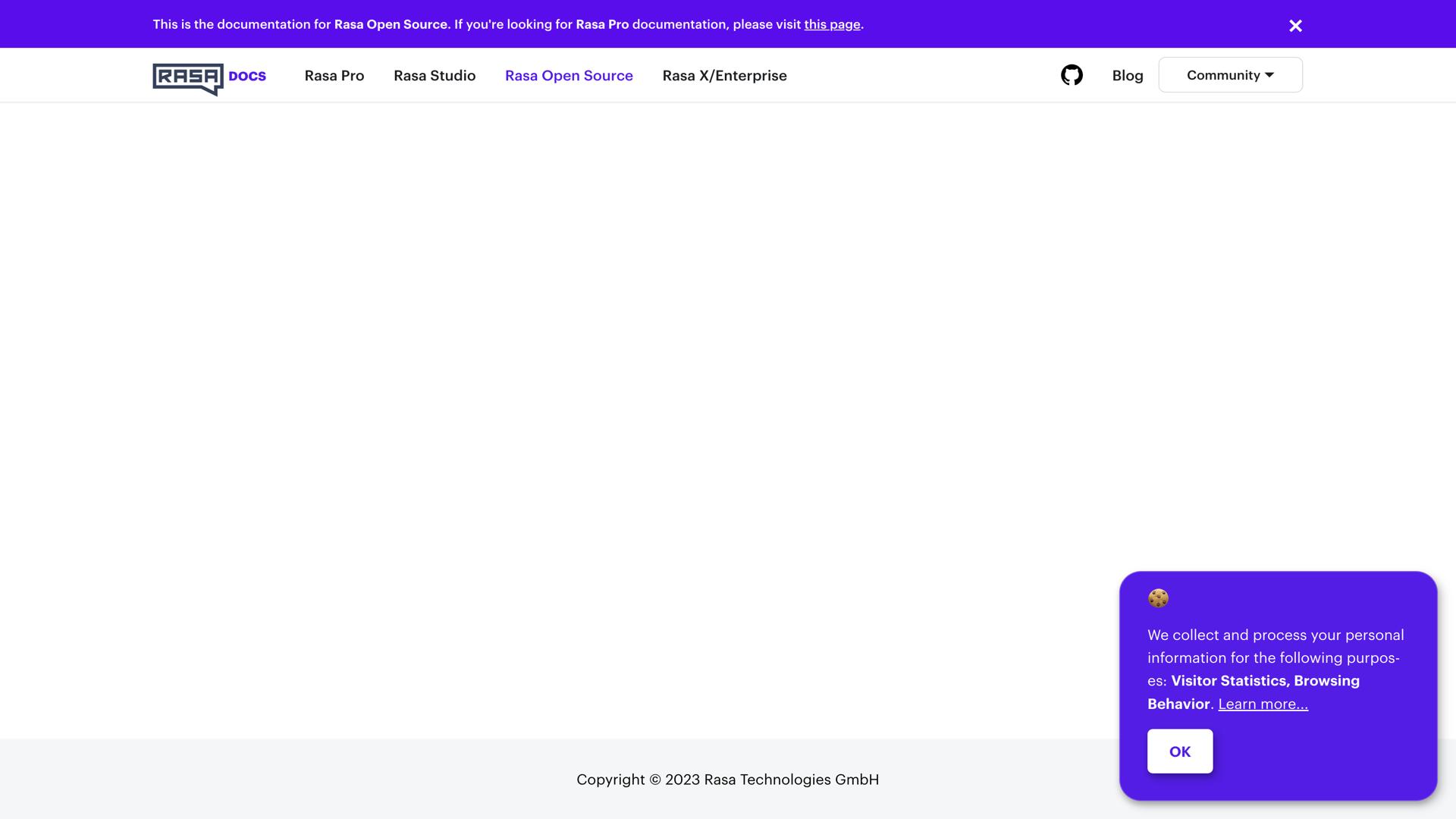
Task: Click Learn more in cookie notice
Action: coord(1263,704)
